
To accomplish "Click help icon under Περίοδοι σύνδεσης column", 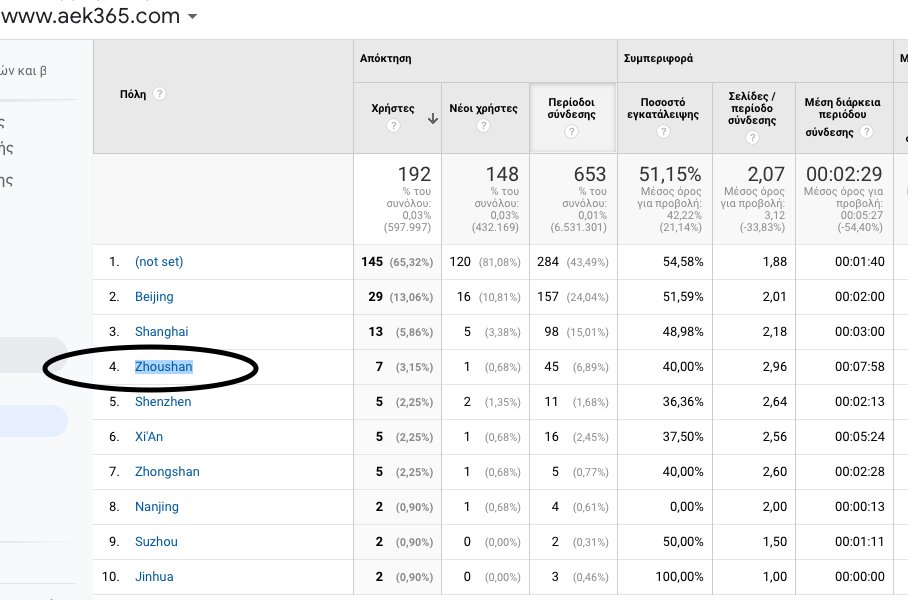I will pyautogui.click(x=571, y=132).
